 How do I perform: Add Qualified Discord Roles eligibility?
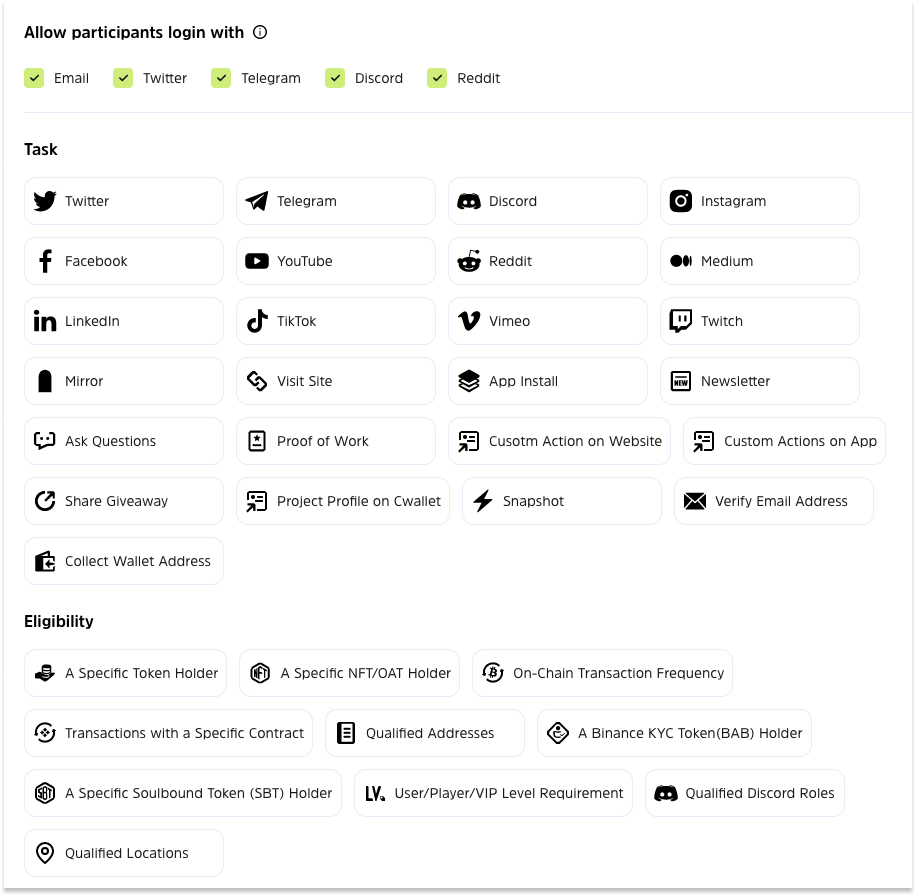(x=744, y=793)
